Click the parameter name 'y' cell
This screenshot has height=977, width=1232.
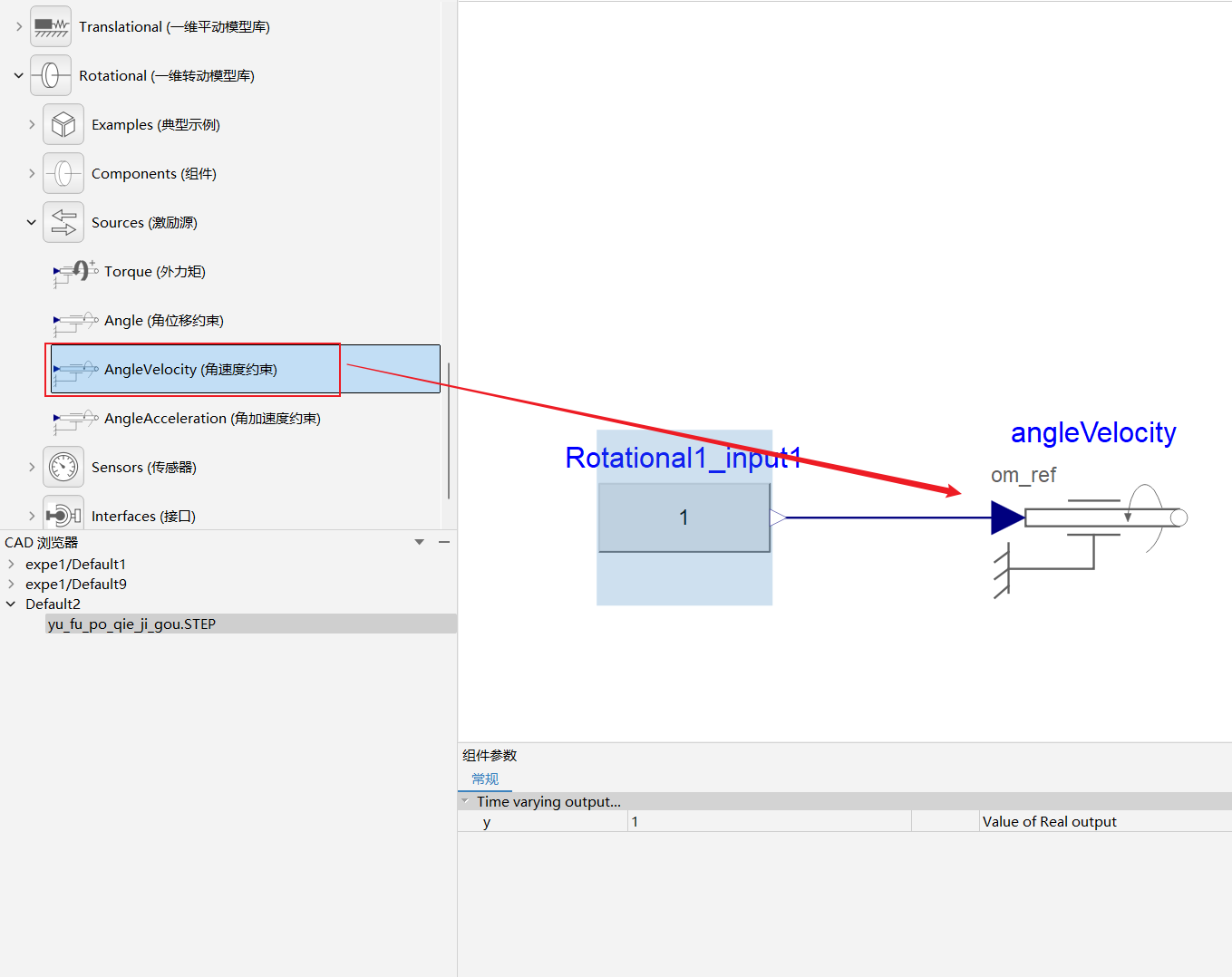pyautogui.click(x=542, y=821)
